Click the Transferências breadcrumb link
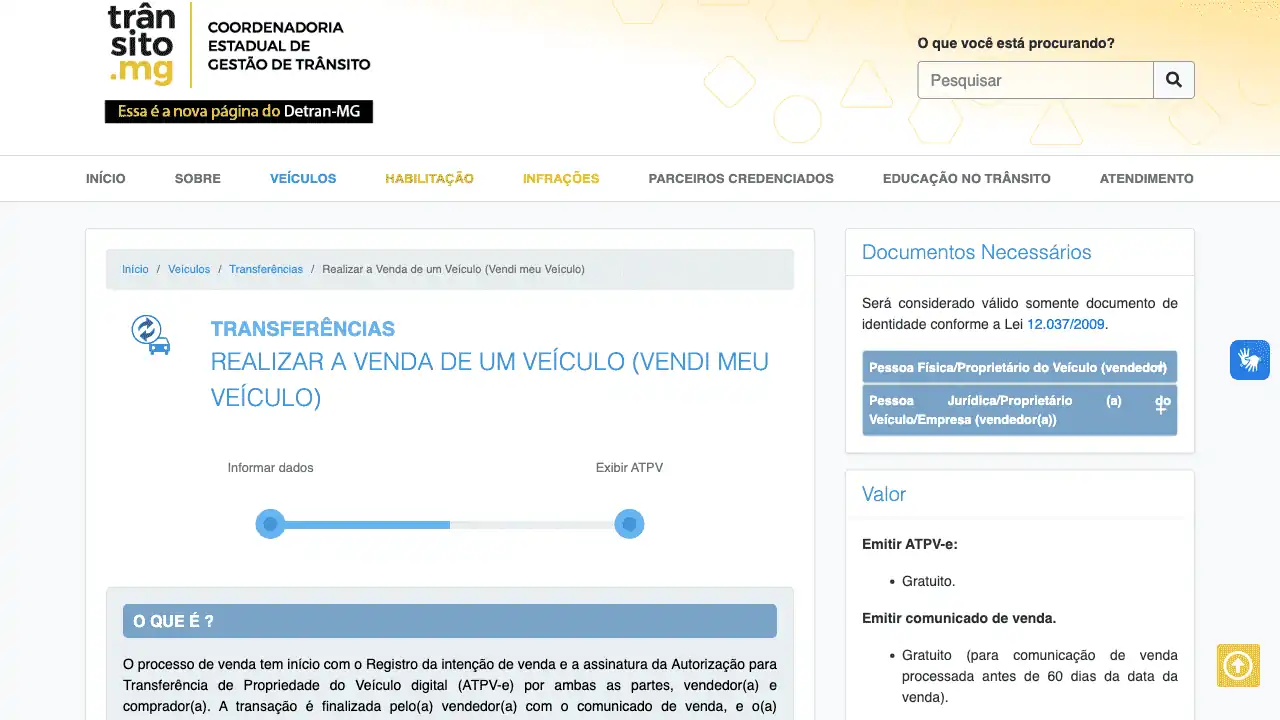Screen dimensions: 1280x720 coord(265,269)
